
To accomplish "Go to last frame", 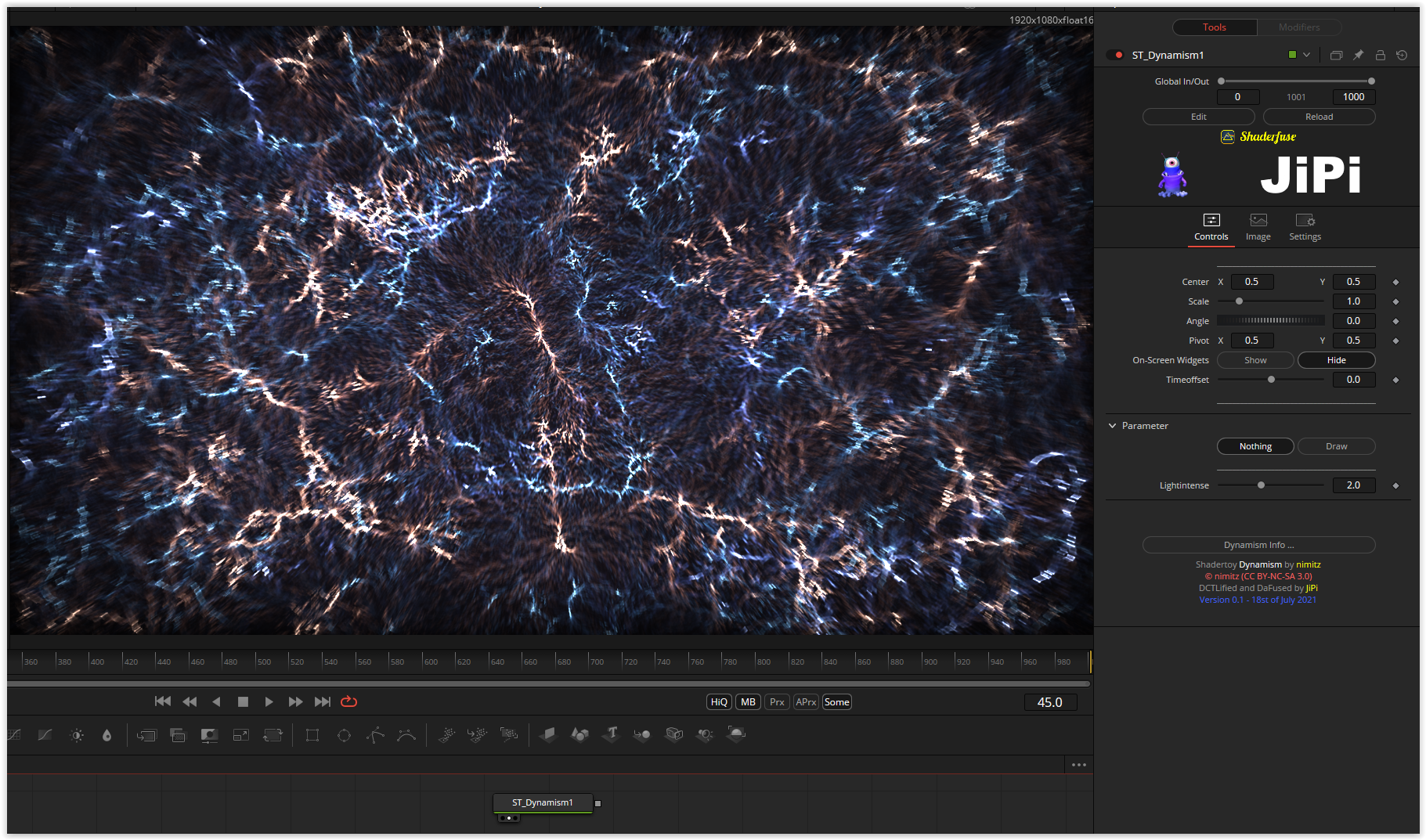I will pyautogui.click(x=322, y=701).
